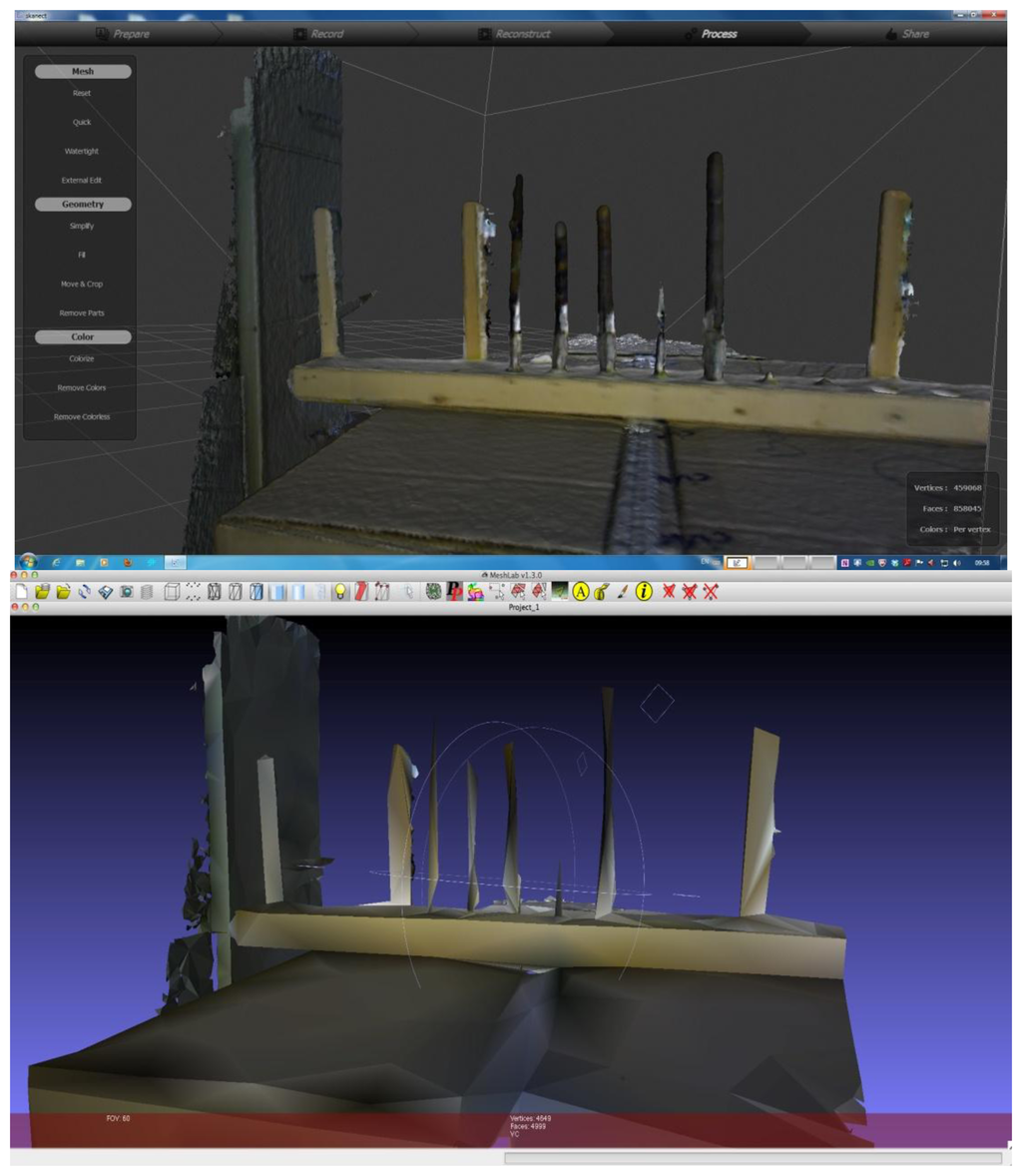Image resolution: width=1022 pixels, height=1176 pixels.
Task: Select the Import Mesh folder icon
Action: [63, 593]
